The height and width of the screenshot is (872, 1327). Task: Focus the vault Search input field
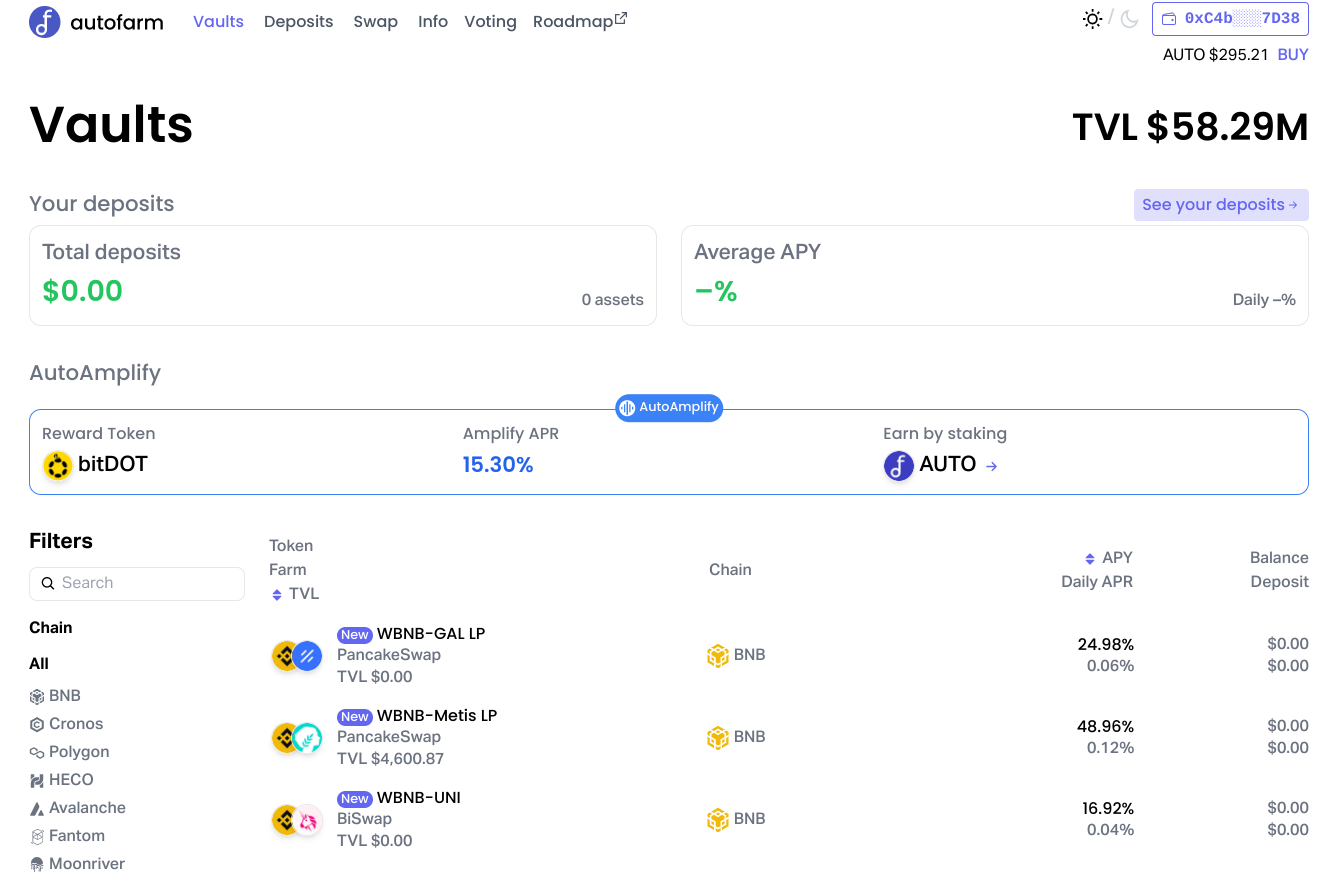tap(137, 584)
